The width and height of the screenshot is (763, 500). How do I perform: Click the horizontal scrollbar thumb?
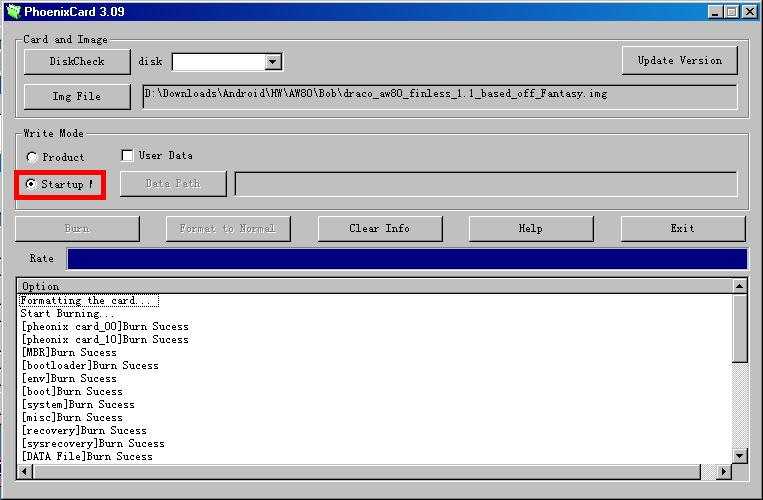(367, 471)
